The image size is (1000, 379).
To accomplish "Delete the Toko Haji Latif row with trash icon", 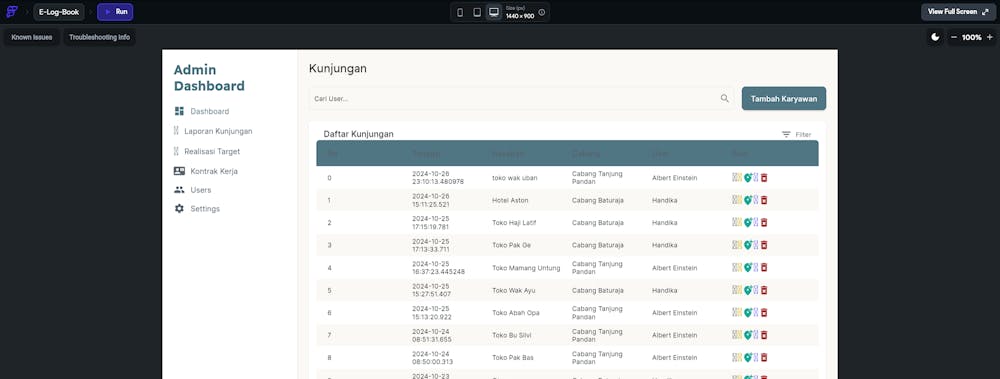I will coord(764,223).
